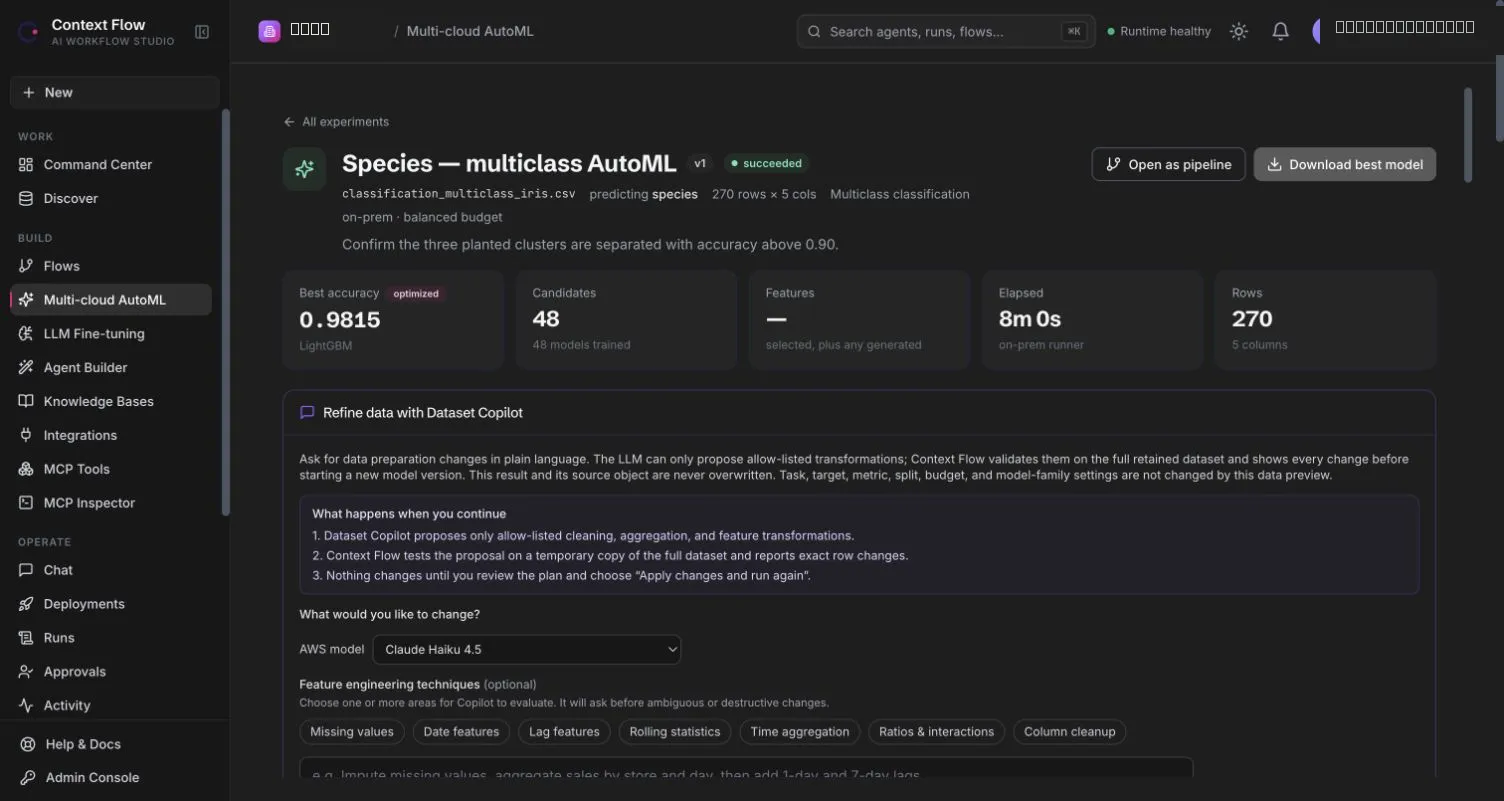Go to Integrations
This screenshot has width=1504, height=801.
pos(111,436)
